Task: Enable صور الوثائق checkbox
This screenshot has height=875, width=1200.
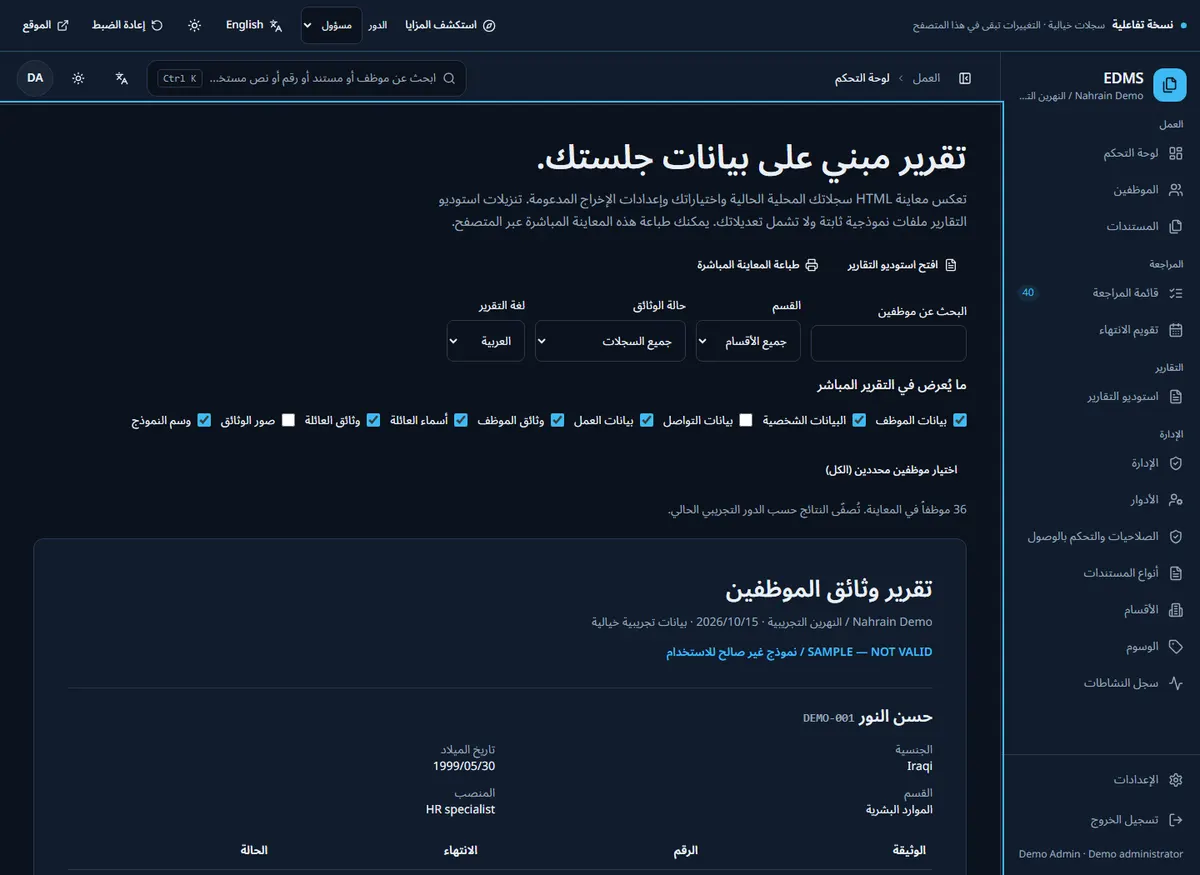Action: point(288,420)
